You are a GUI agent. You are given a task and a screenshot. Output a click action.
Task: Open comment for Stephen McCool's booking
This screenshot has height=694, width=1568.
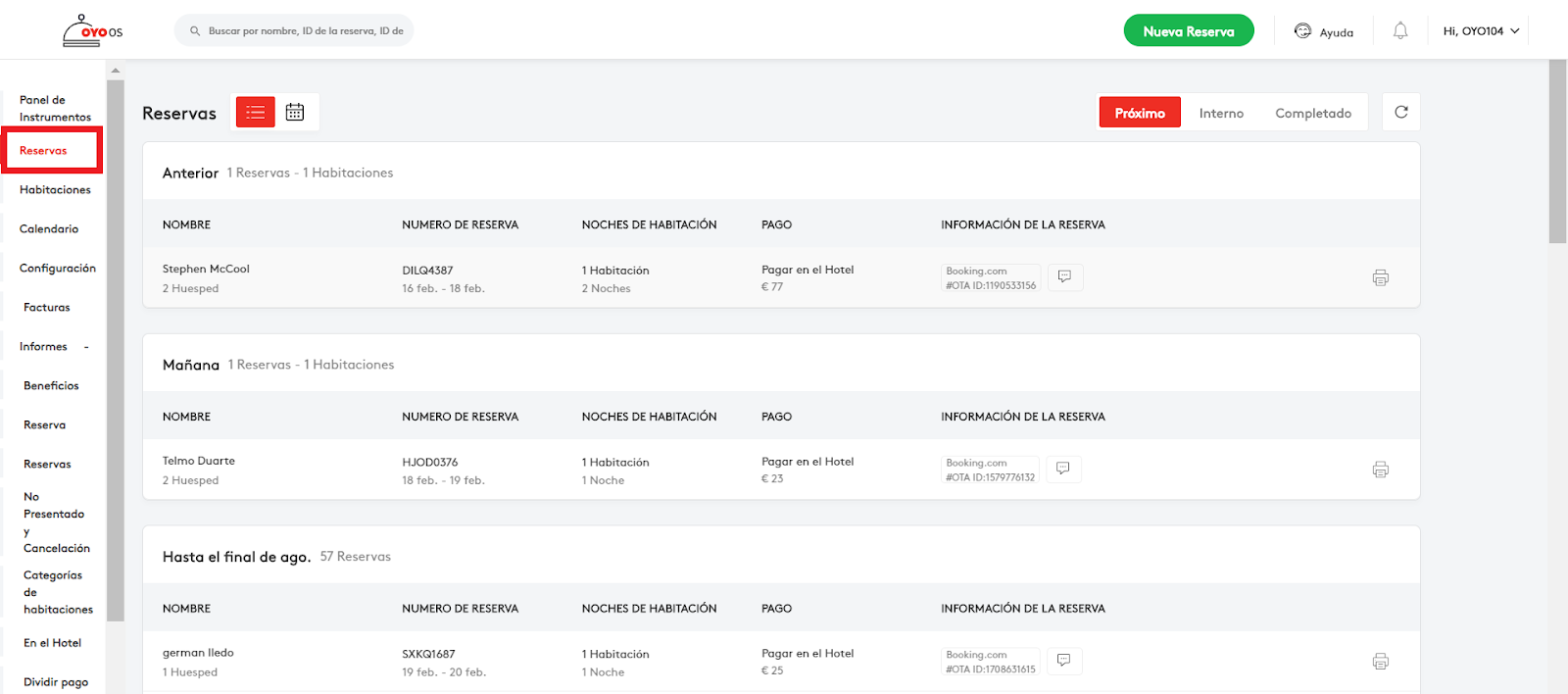pyautogui.click(x=1064, y=277)
